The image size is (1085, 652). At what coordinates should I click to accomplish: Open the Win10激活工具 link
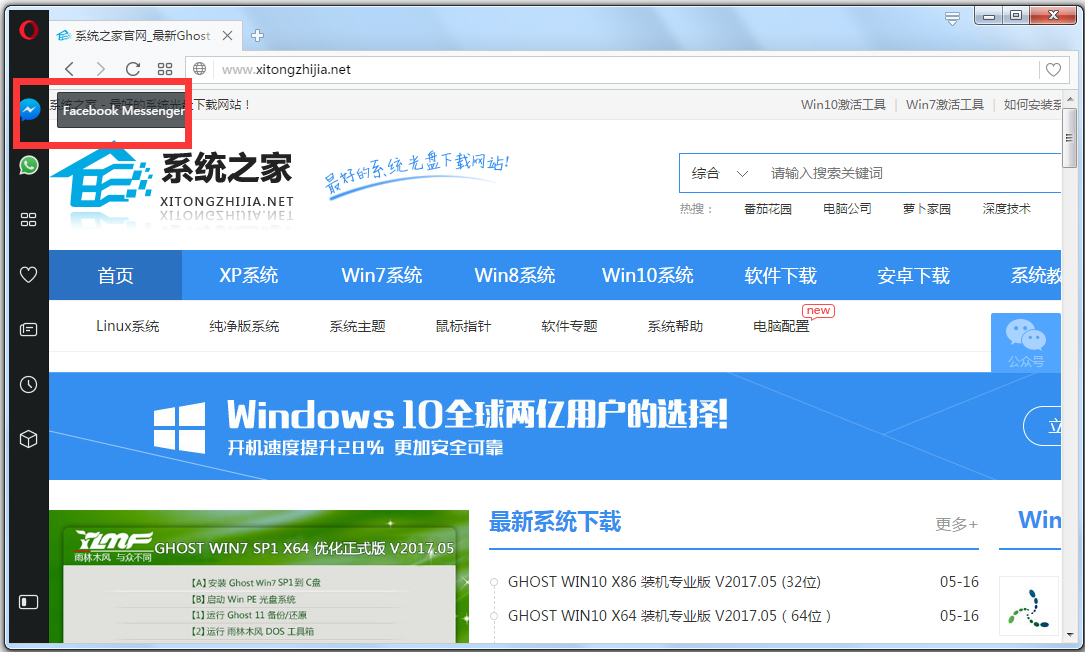tap(843, 105)
